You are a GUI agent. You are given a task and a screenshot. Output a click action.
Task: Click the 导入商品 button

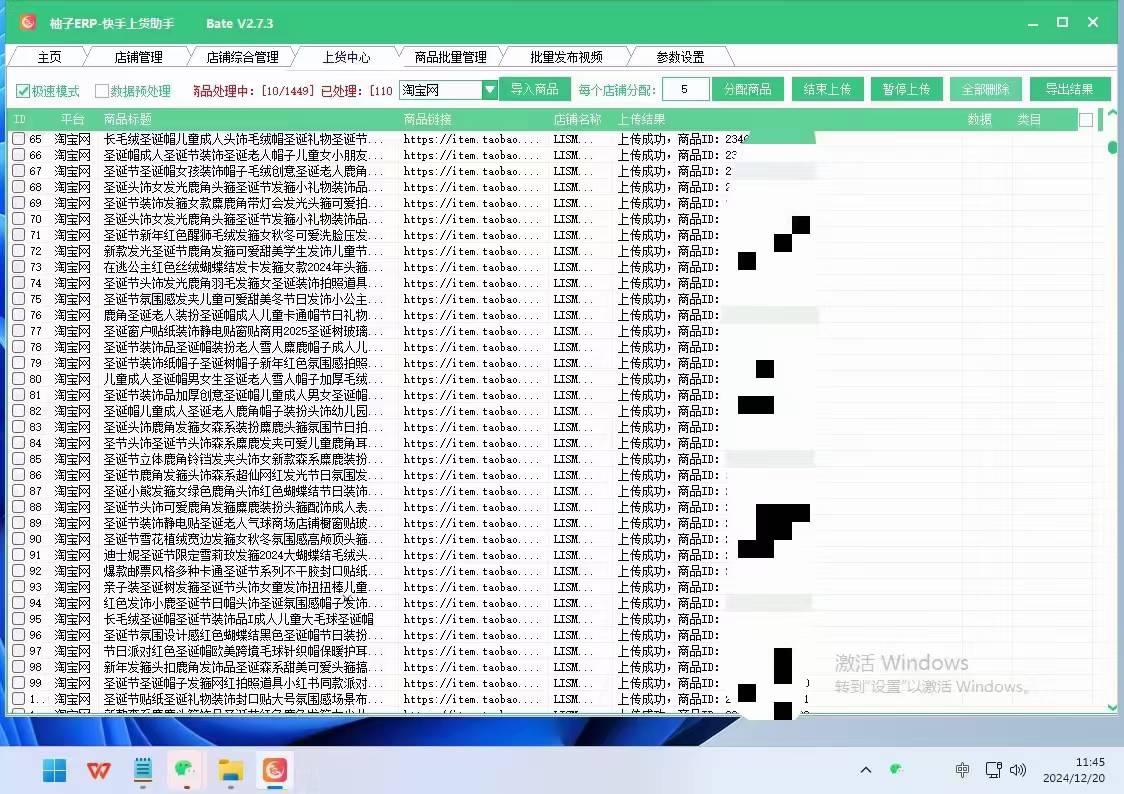coord(534,89)
